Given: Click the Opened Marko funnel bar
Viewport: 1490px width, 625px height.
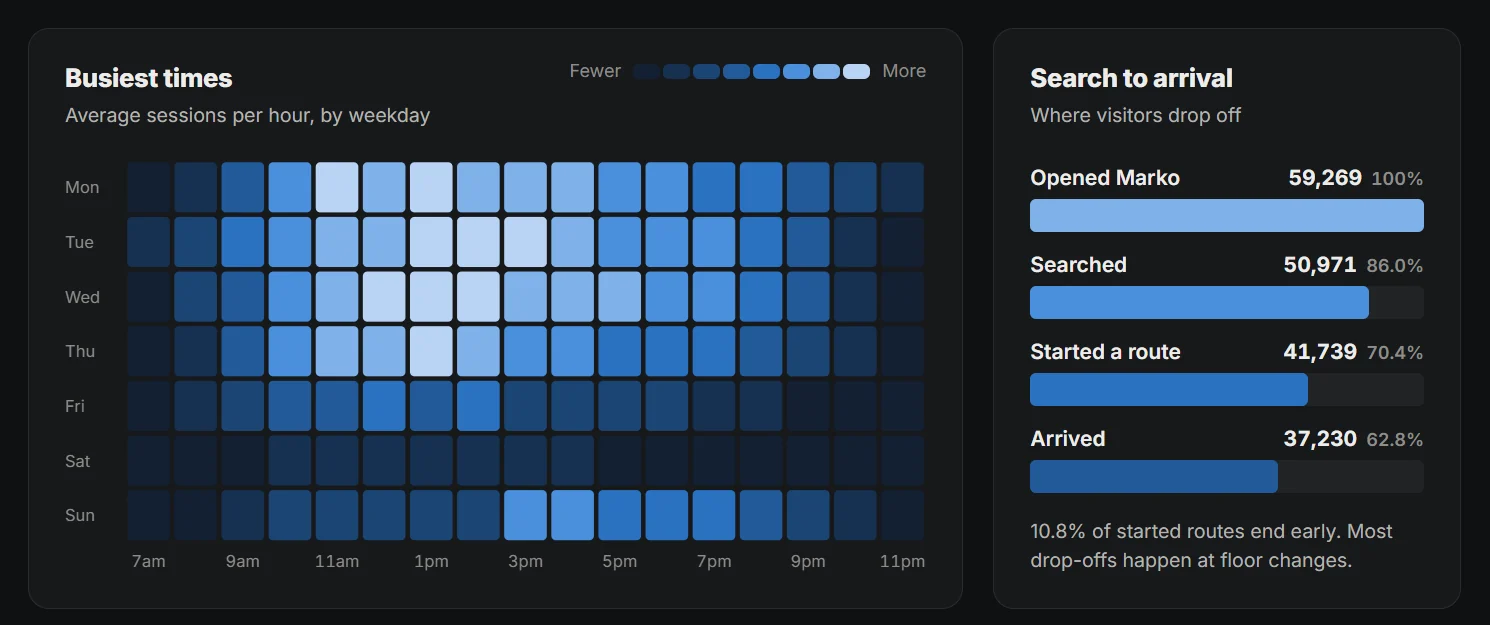Looking at the screenshot, I should coord(1227,215).
